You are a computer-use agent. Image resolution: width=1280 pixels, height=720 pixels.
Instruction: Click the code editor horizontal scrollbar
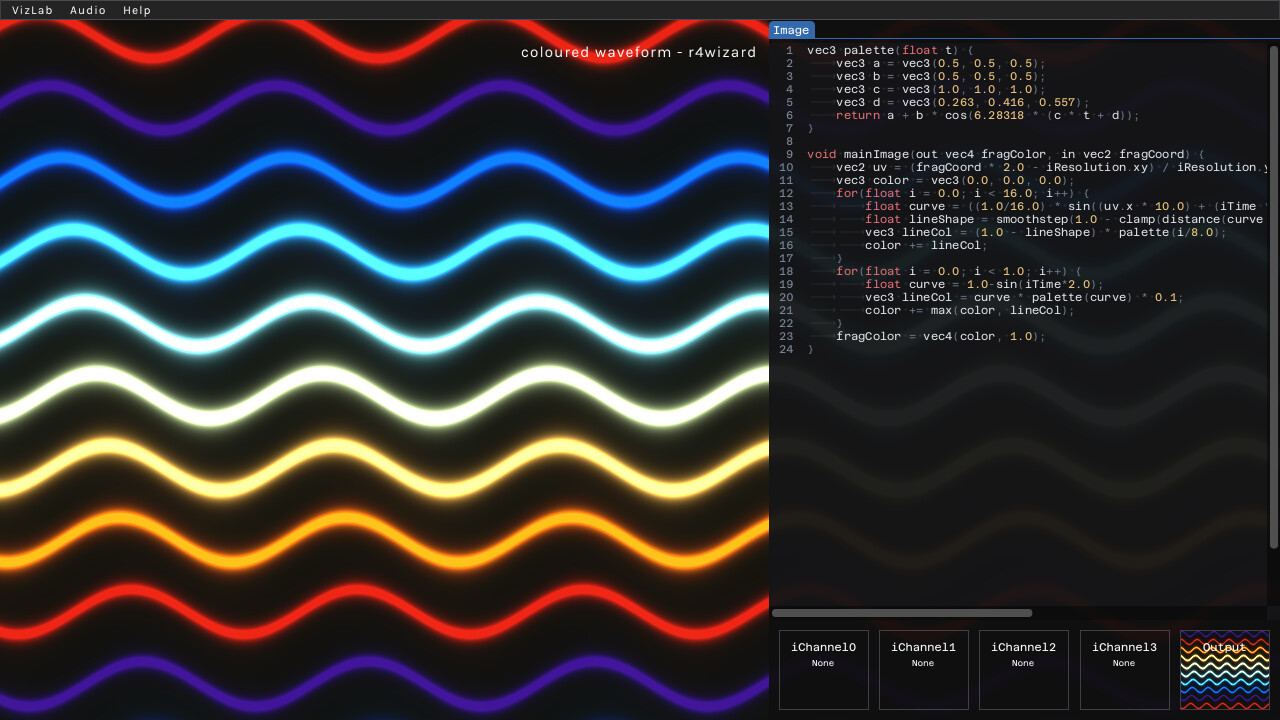tap(900, 613)
